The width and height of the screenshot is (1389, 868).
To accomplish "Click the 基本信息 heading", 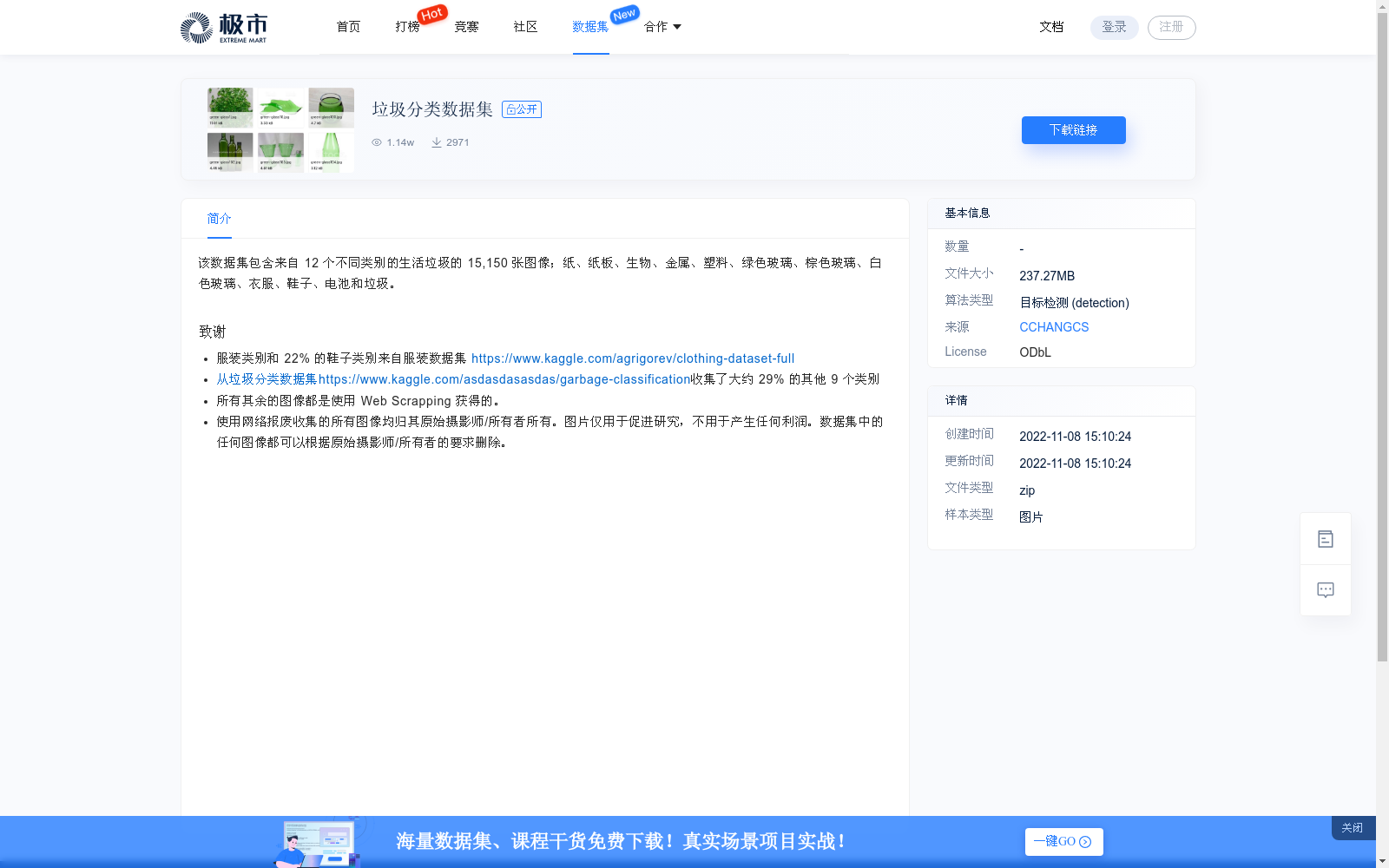I will (967, 214).
